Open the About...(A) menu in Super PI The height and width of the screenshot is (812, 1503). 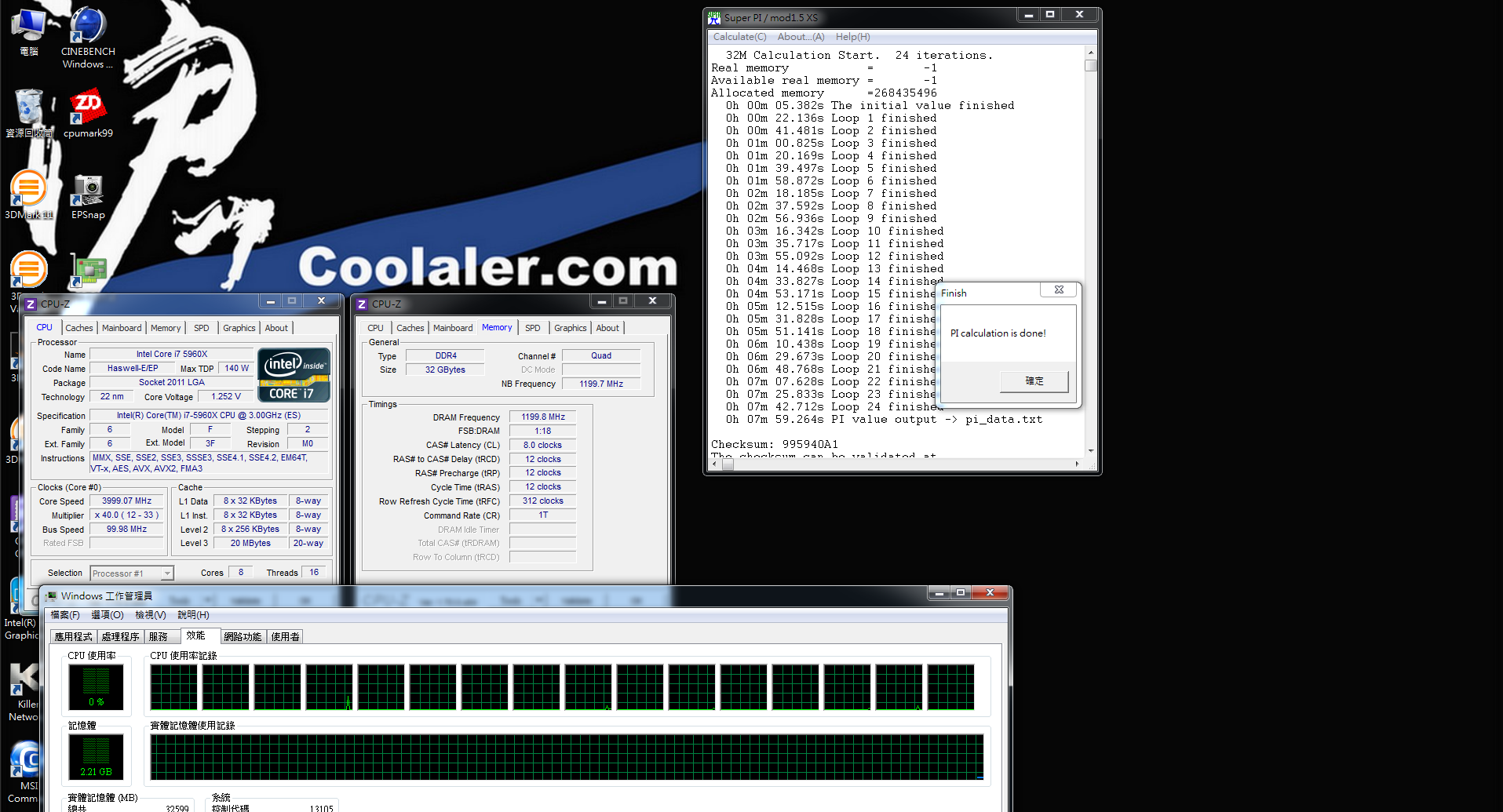tap(801, 37)
